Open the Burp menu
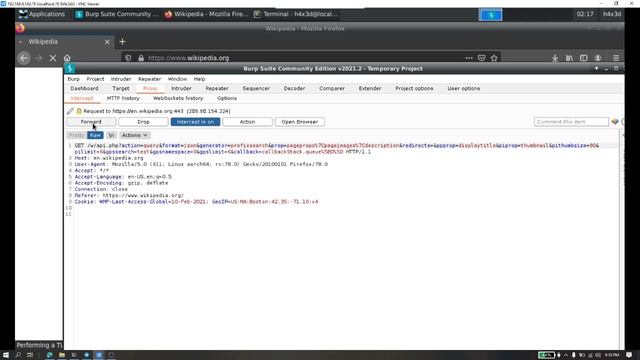 73,79
